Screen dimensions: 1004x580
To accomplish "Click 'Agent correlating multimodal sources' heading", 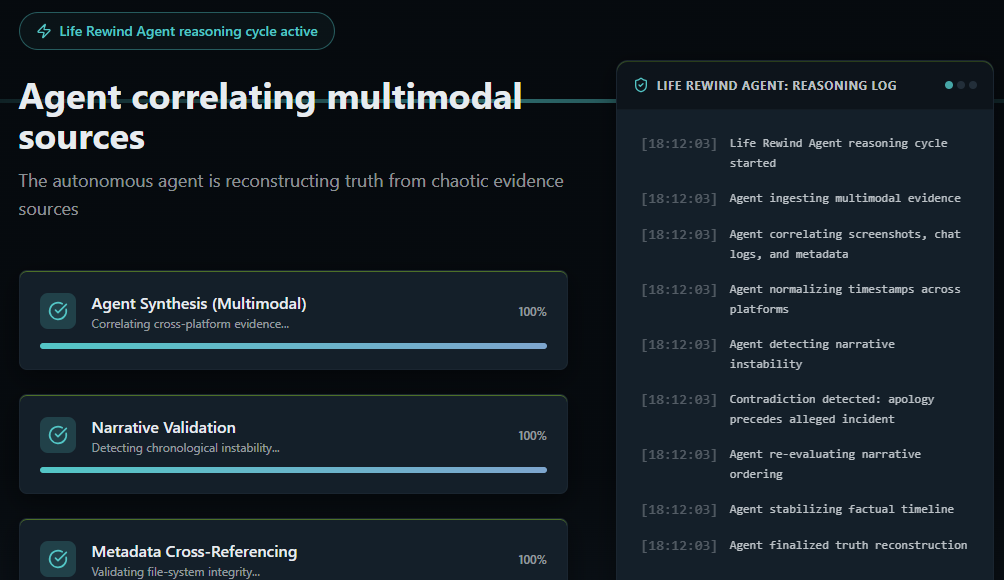I will (270, 117).
